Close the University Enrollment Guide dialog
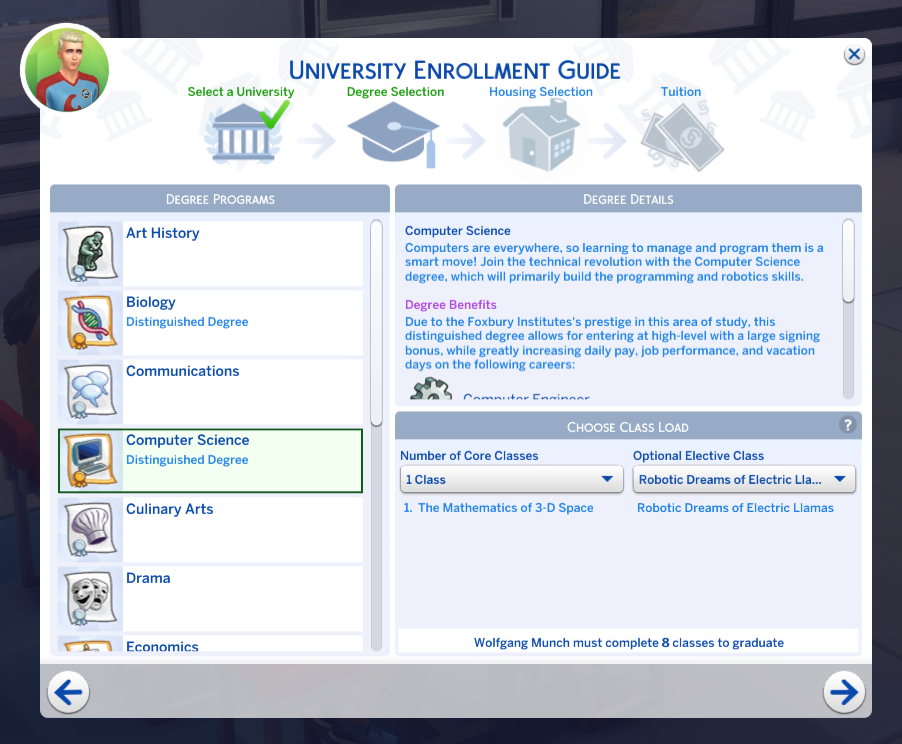 (854, 55)
